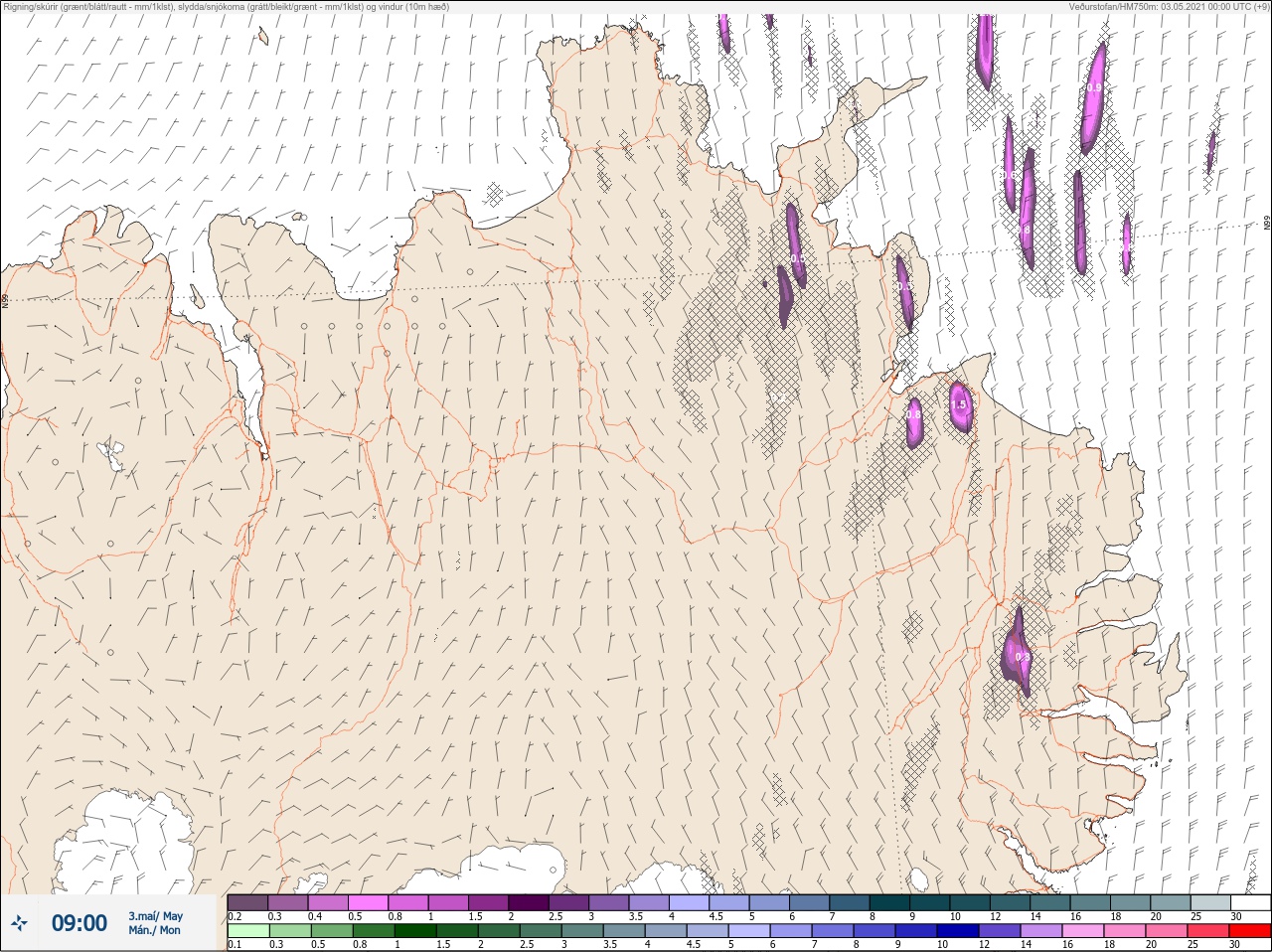Select the dark purple 2 swatch in upper legend

529,902
